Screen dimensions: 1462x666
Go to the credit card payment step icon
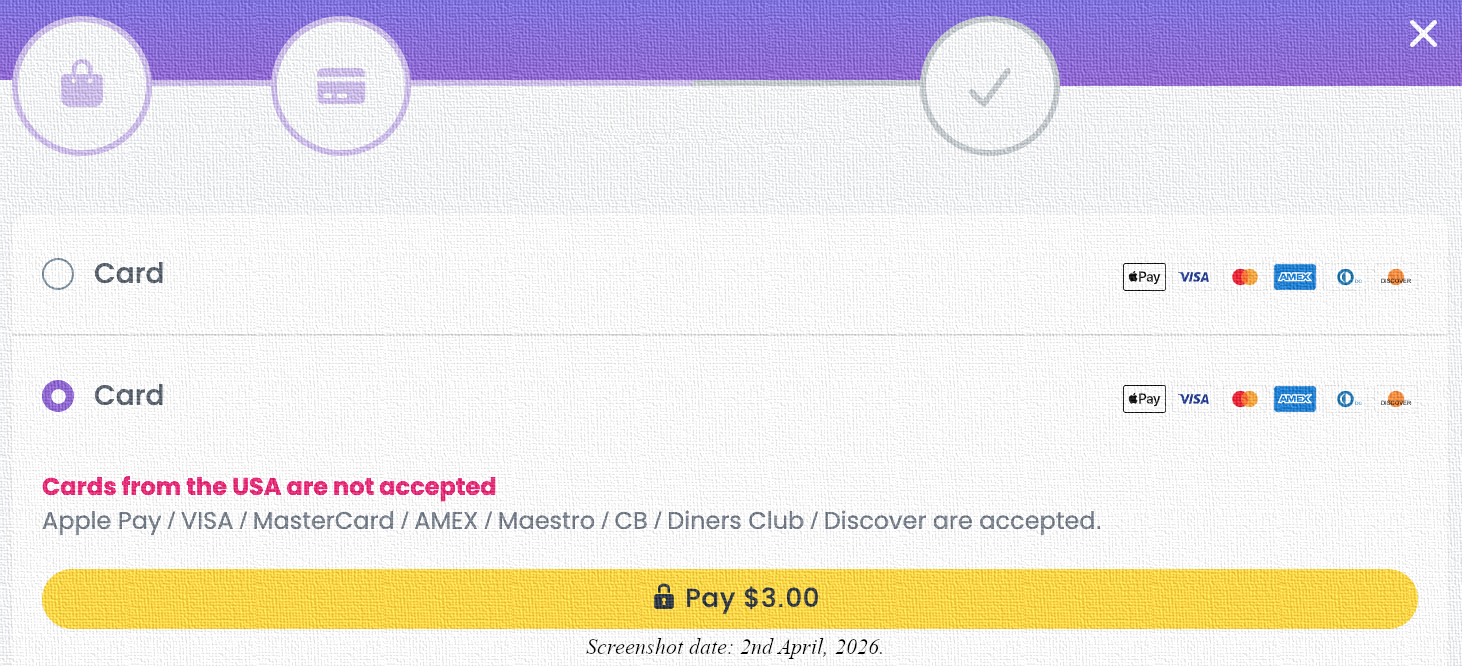tap(341, 85)
